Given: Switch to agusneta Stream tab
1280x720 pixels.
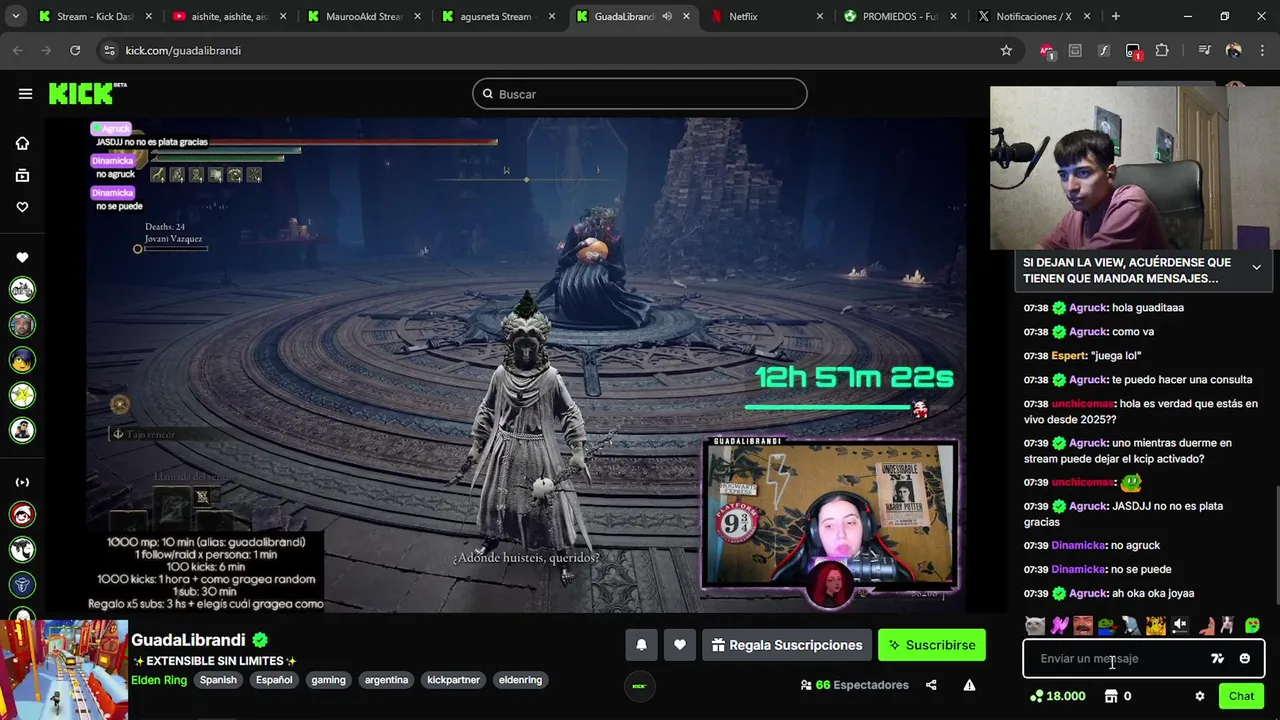Looking at the screenshot, I should (496, 16).
